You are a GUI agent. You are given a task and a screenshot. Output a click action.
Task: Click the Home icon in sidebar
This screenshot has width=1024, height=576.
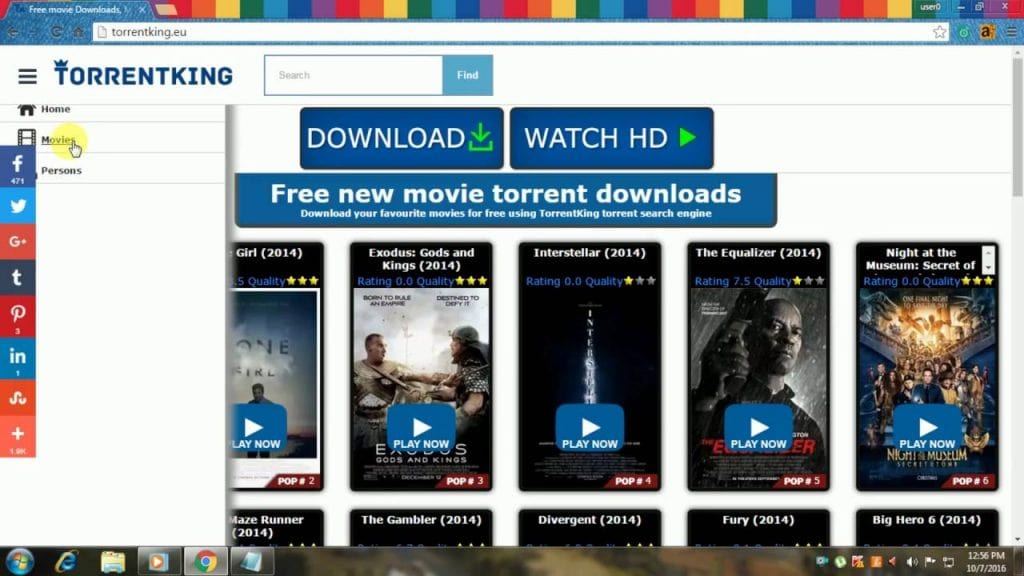coord(26,109)
